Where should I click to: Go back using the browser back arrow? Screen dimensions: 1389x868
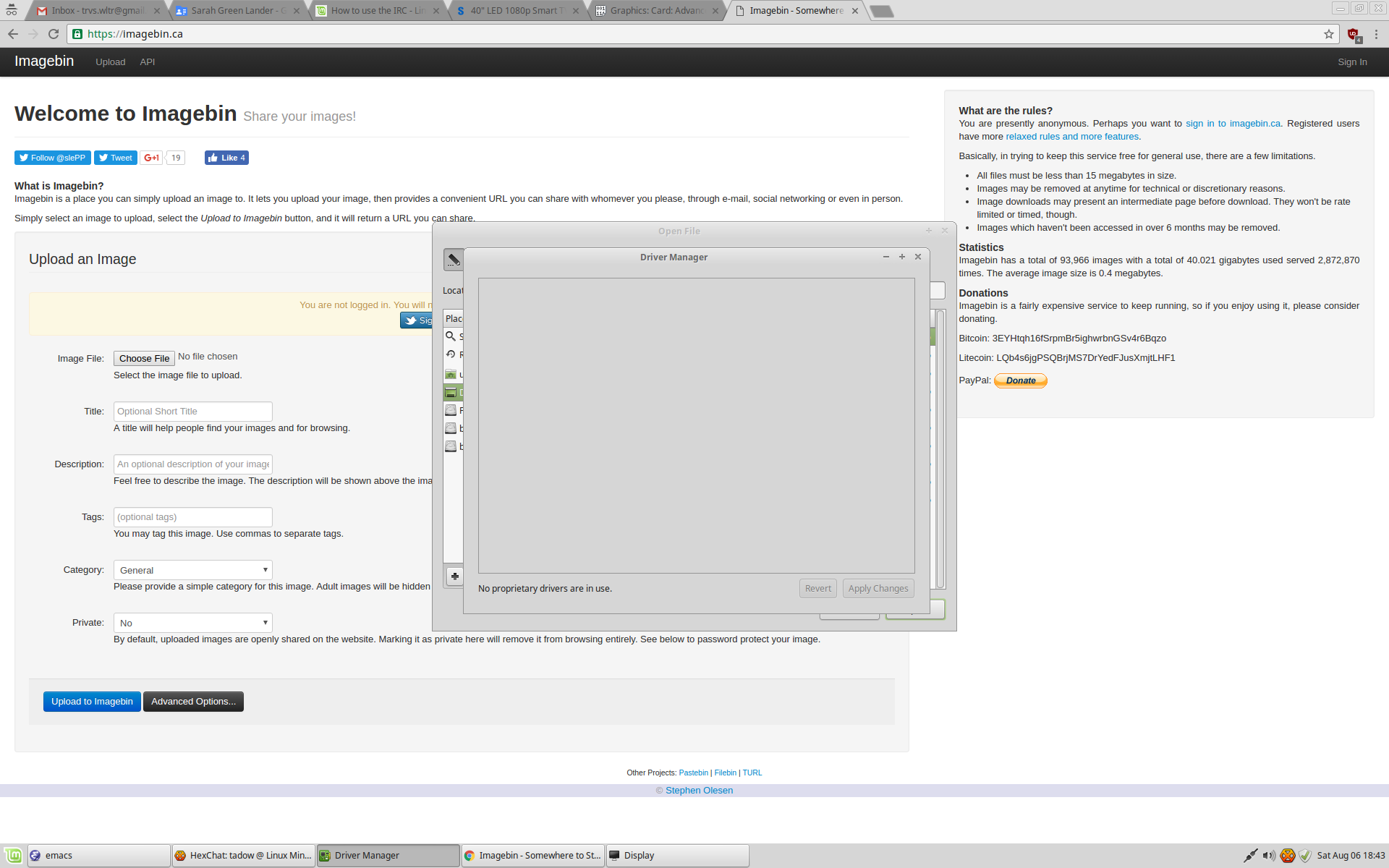pyautogui.click(x=13, y=34)
